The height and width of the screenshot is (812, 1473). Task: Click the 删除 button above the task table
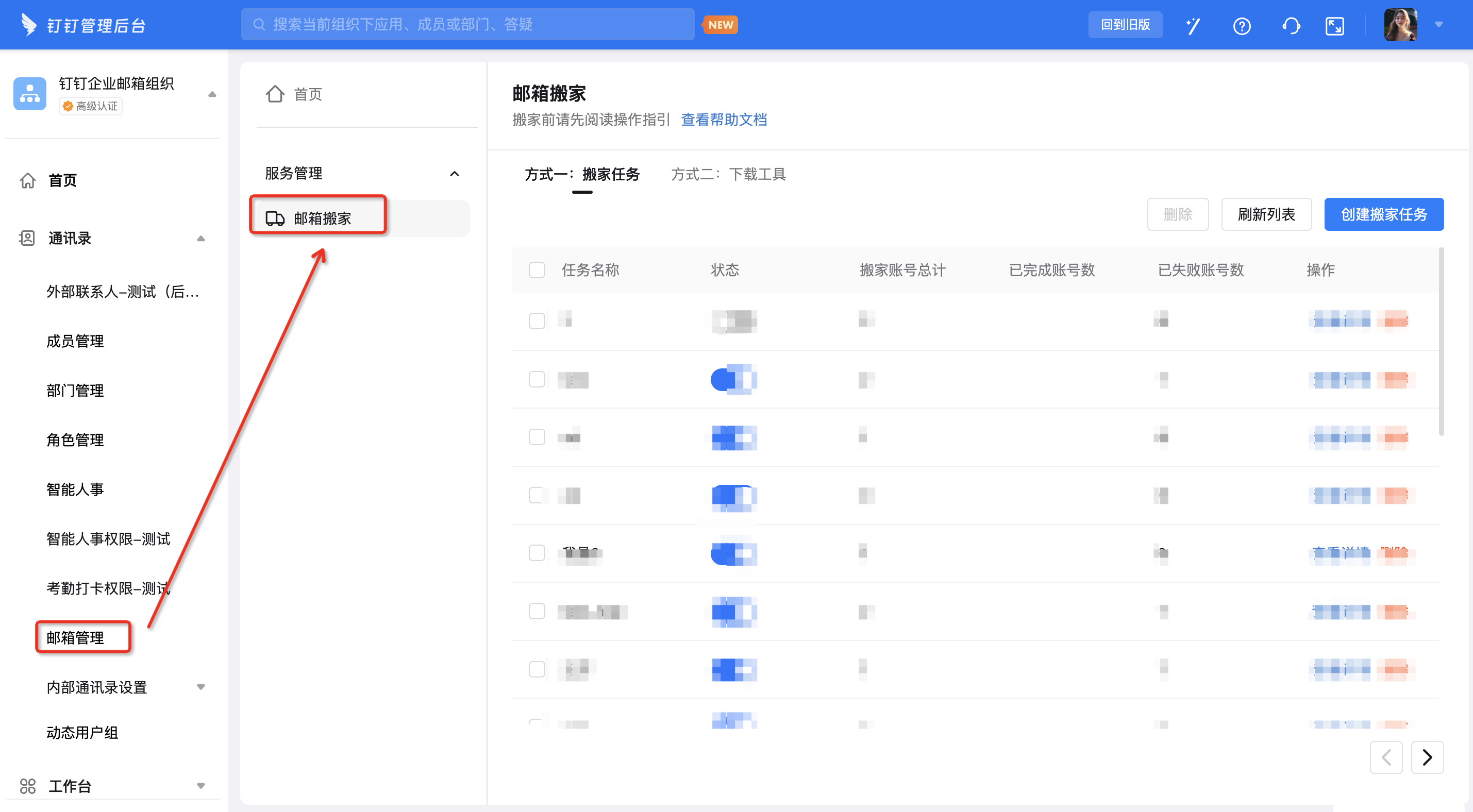pyautogui.click(x=1178, y=214)
